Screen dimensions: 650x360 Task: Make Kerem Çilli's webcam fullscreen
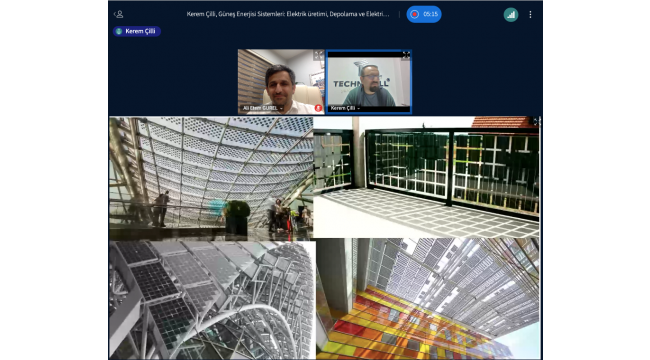406,55
